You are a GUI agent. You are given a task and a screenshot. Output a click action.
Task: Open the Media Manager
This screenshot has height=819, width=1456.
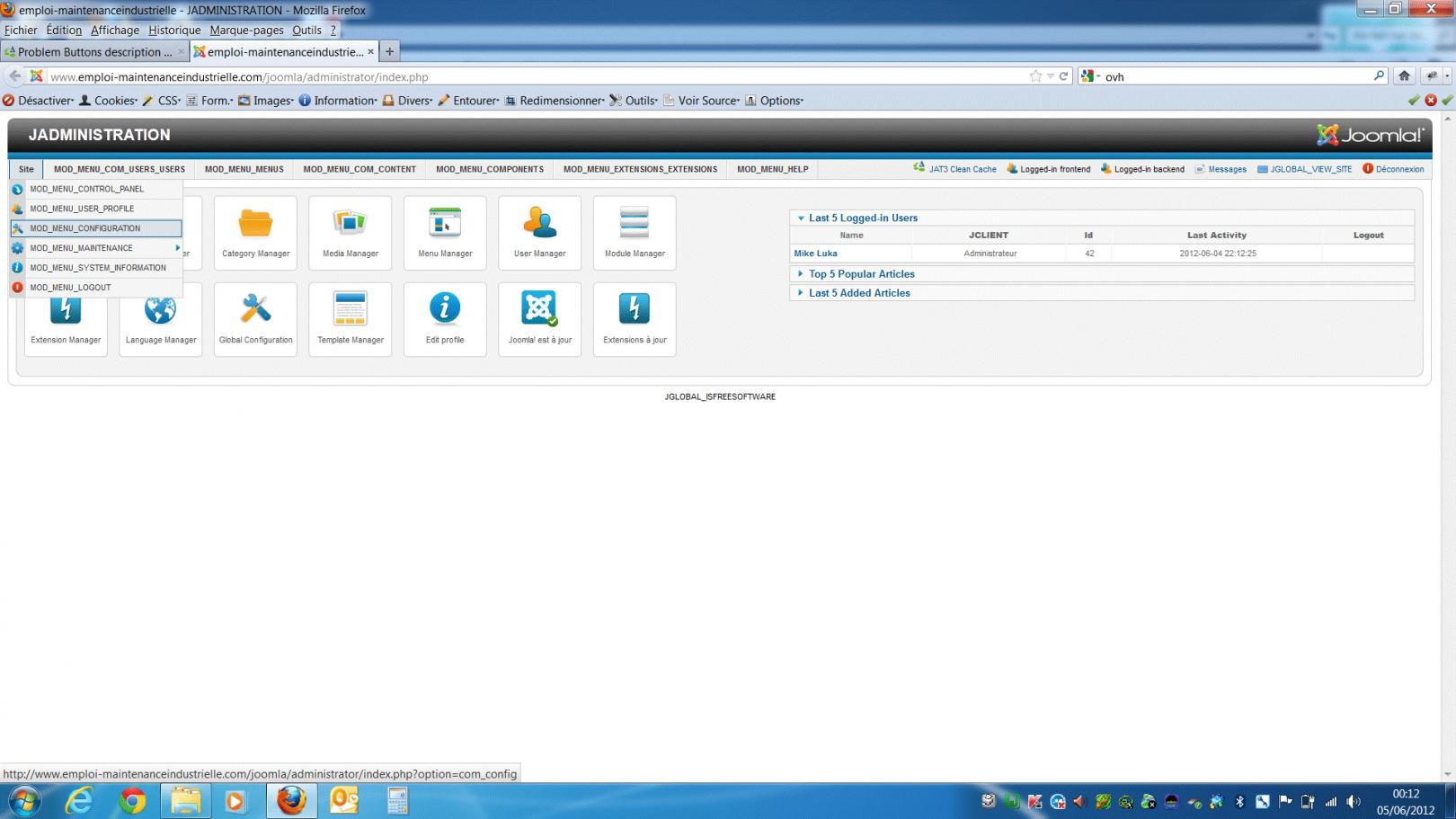tap(350, 232)
